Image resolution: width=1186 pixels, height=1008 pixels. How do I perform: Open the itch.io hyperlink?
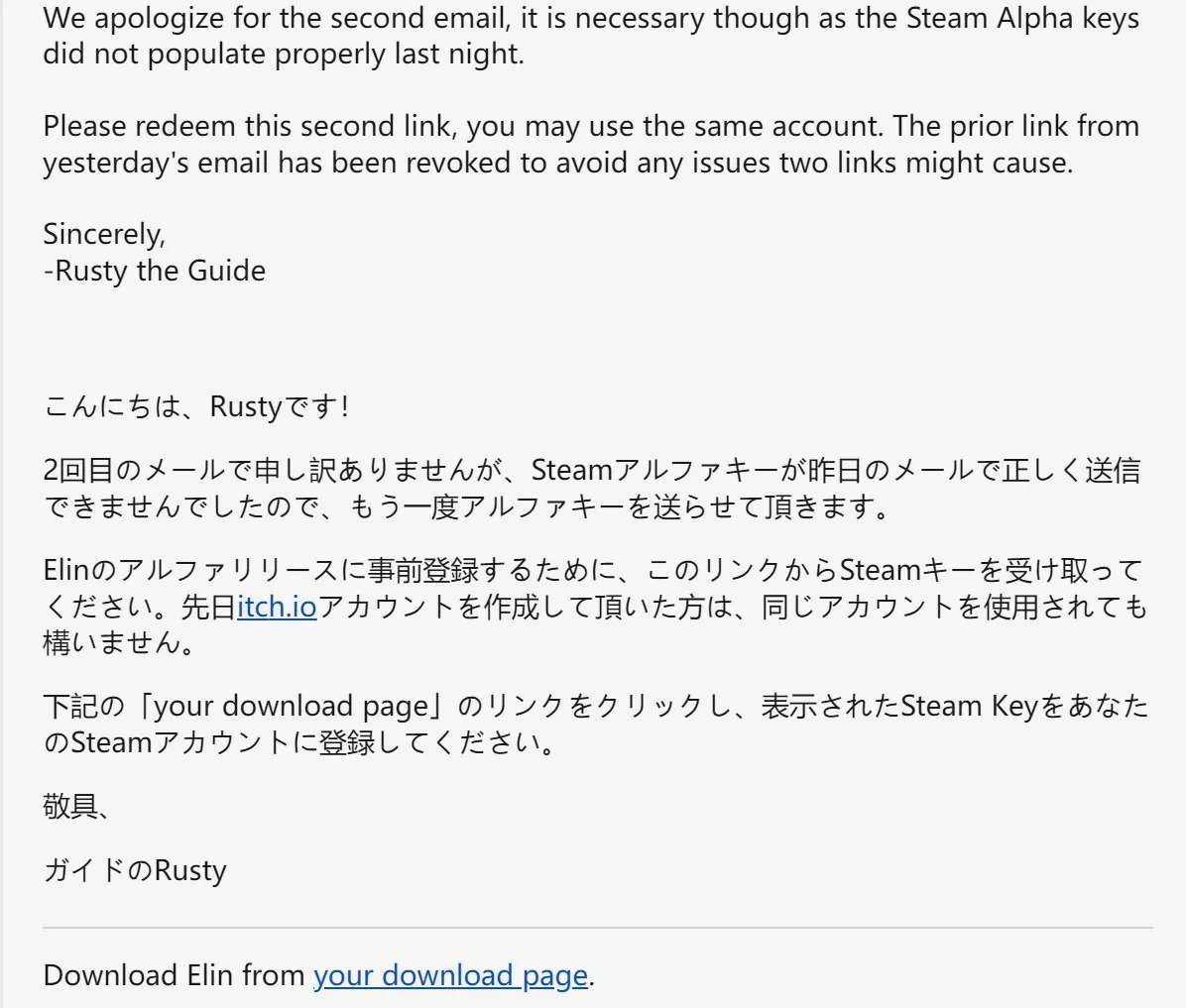point(277,607)
